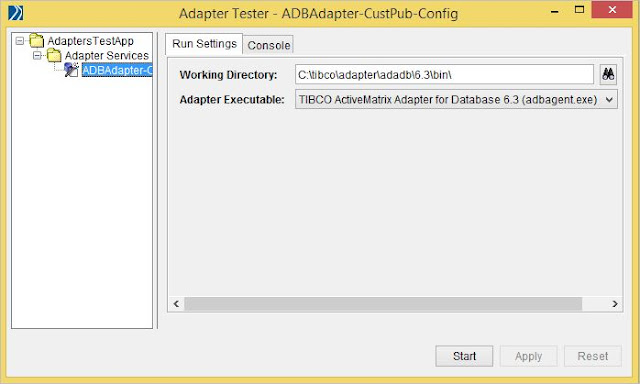Click the Adapter Executable label
Screen dimensions: 640x384
click(x=232, y=100)
